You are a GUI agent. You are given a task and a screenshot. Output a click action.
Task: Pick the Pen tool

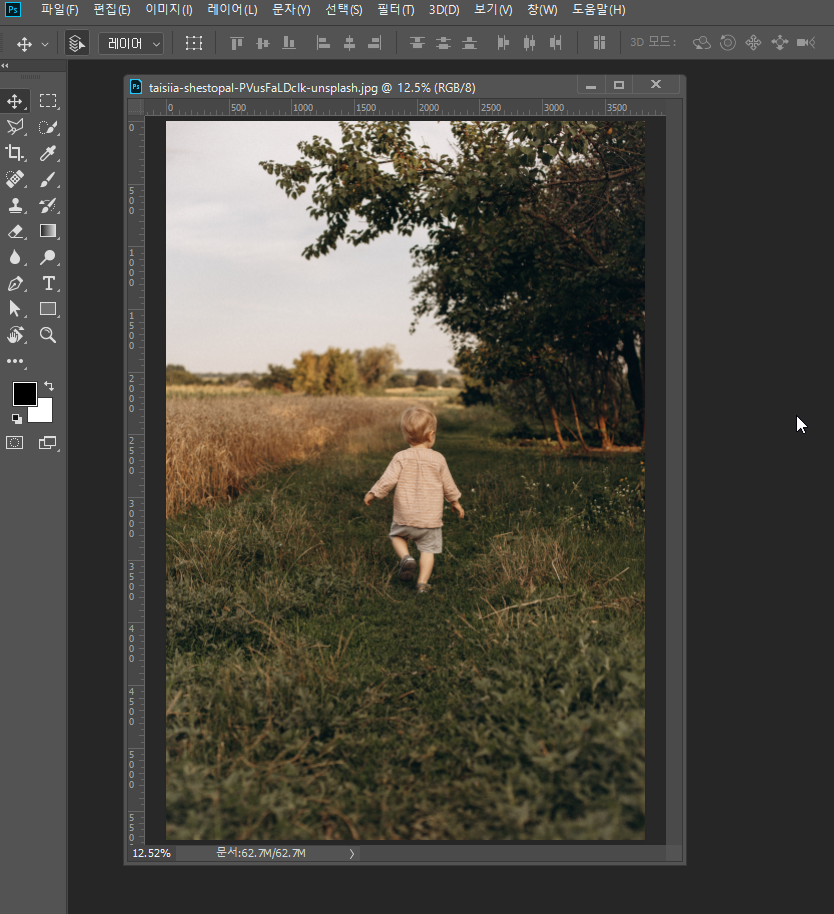click(15, 283)
